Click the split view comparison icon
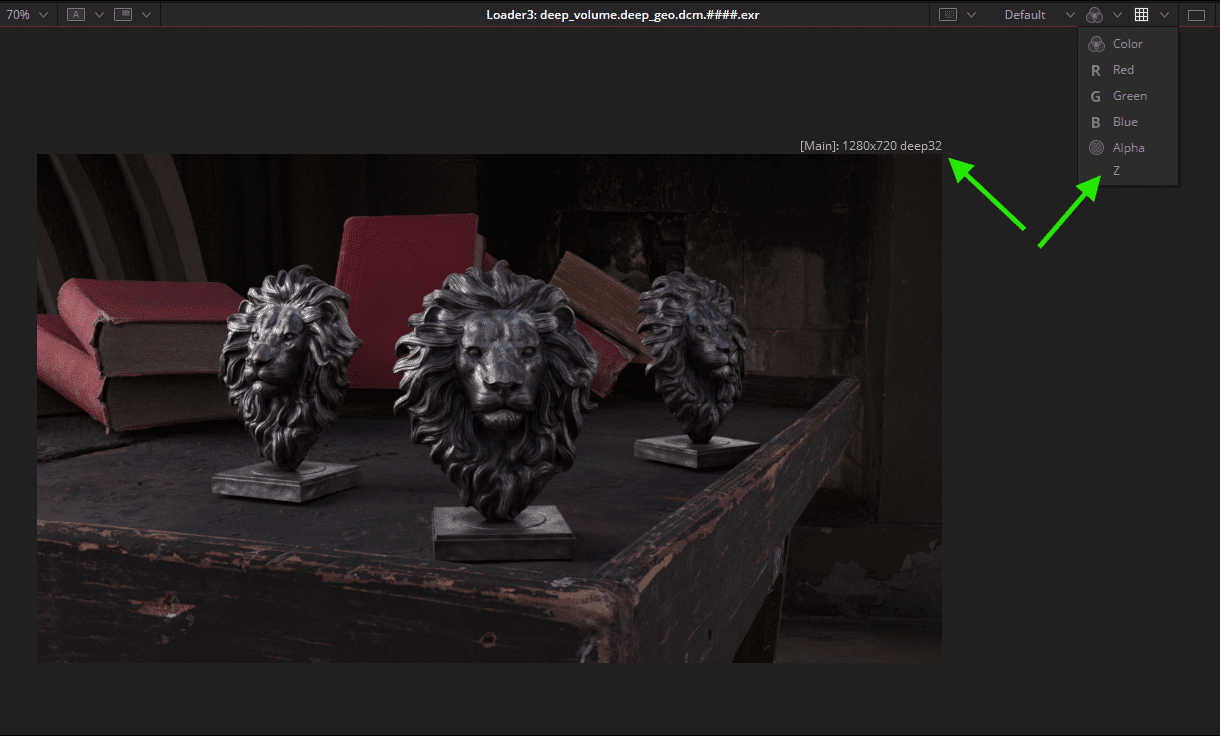The height and width of the screenshot is (736, 1220). pyautogui.click(x=124, y=14)
